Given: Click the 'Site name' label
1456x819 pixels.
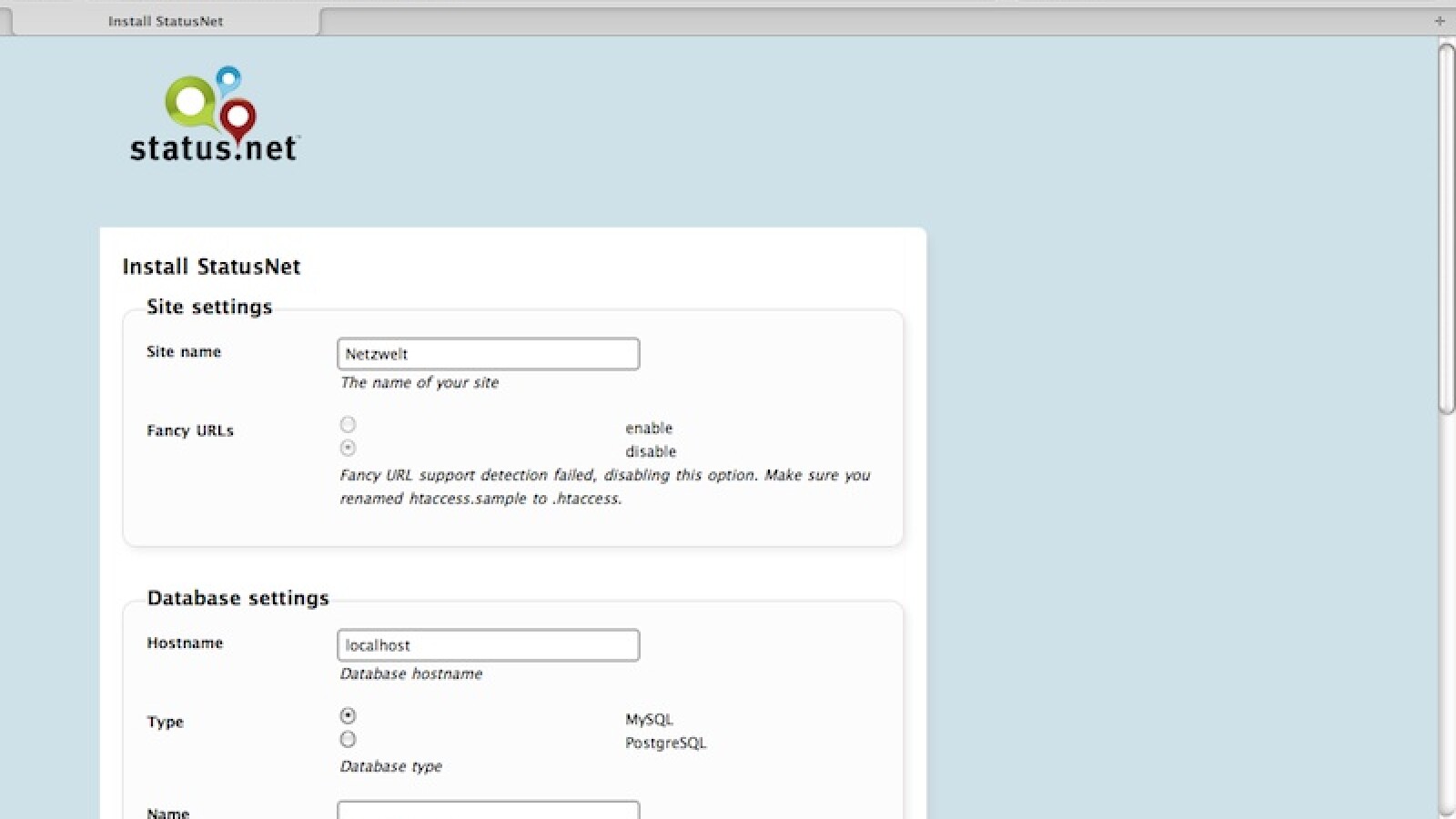Looking at the screenshot, I should tap(184, 352).
